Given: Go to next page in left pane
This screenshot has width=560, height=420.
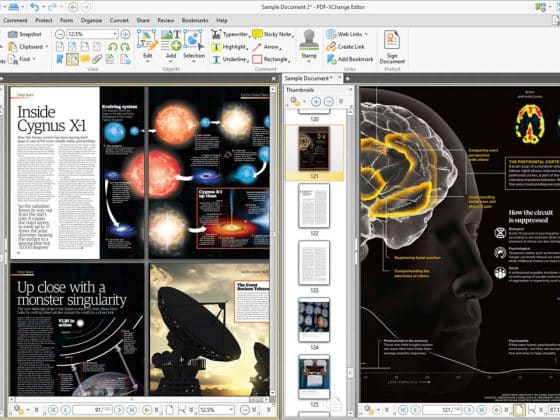Looking at the screenshot, I should [x=119, y=410].
